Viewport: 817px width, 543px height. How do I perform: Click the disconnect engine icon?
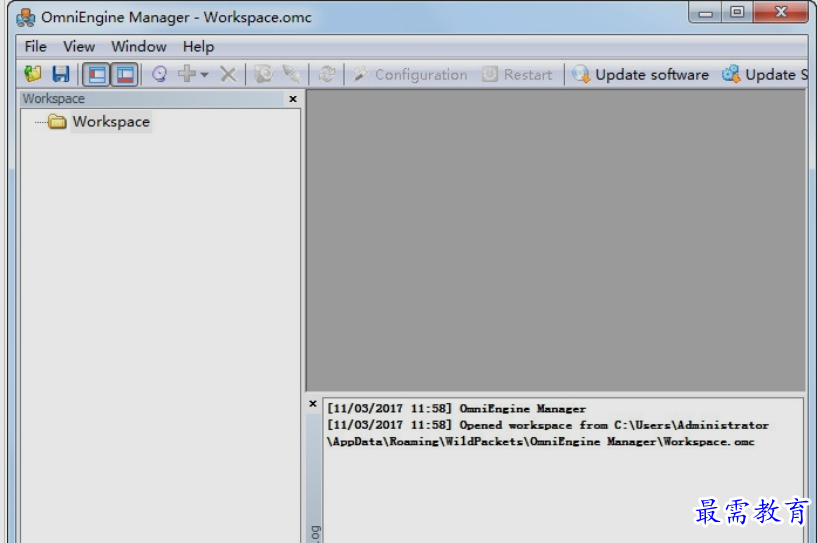pos(291,74)
